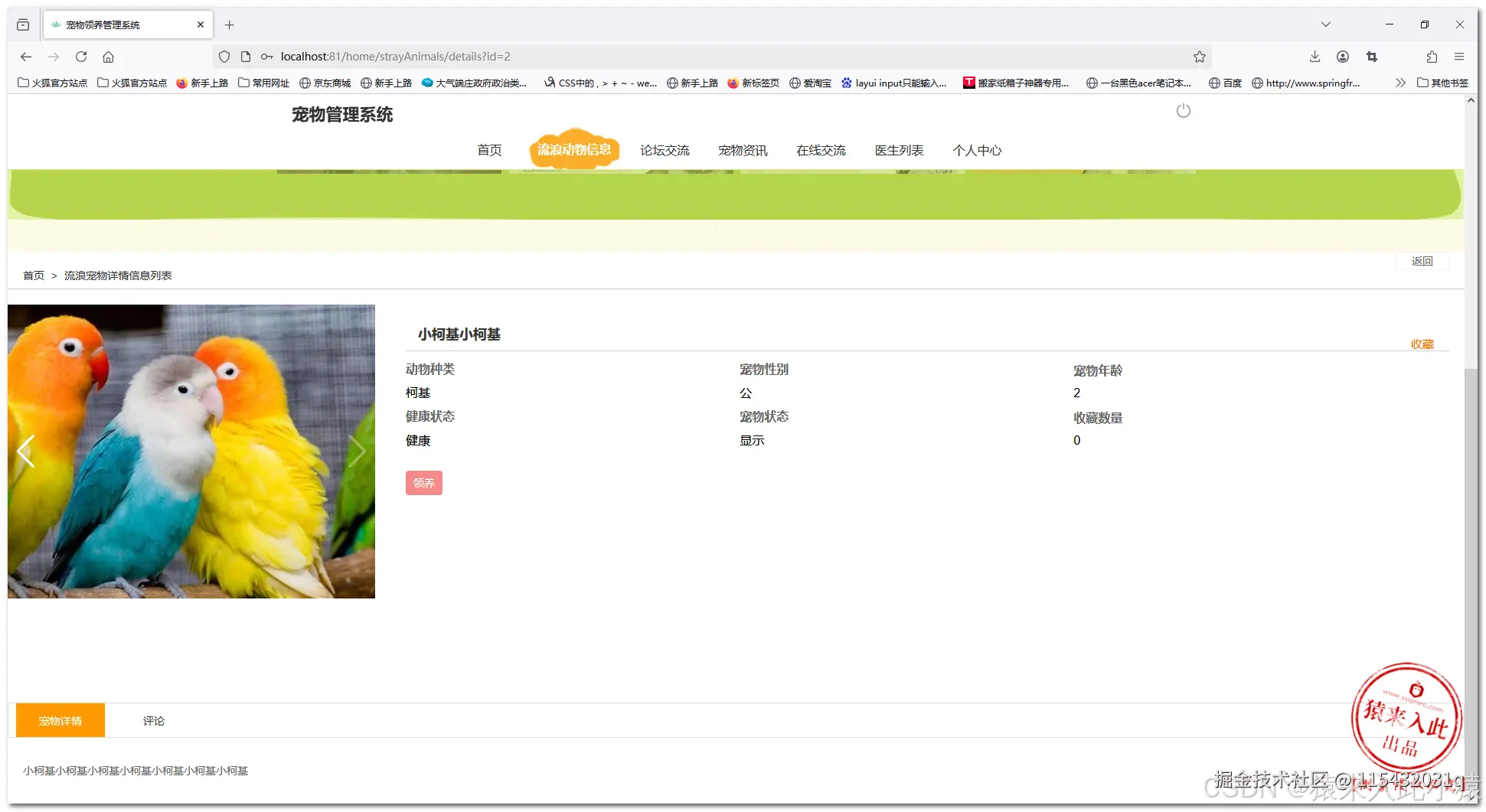Click the next image carousel arrow
This screenshot has width=1486, height=812.
(357, 452)
